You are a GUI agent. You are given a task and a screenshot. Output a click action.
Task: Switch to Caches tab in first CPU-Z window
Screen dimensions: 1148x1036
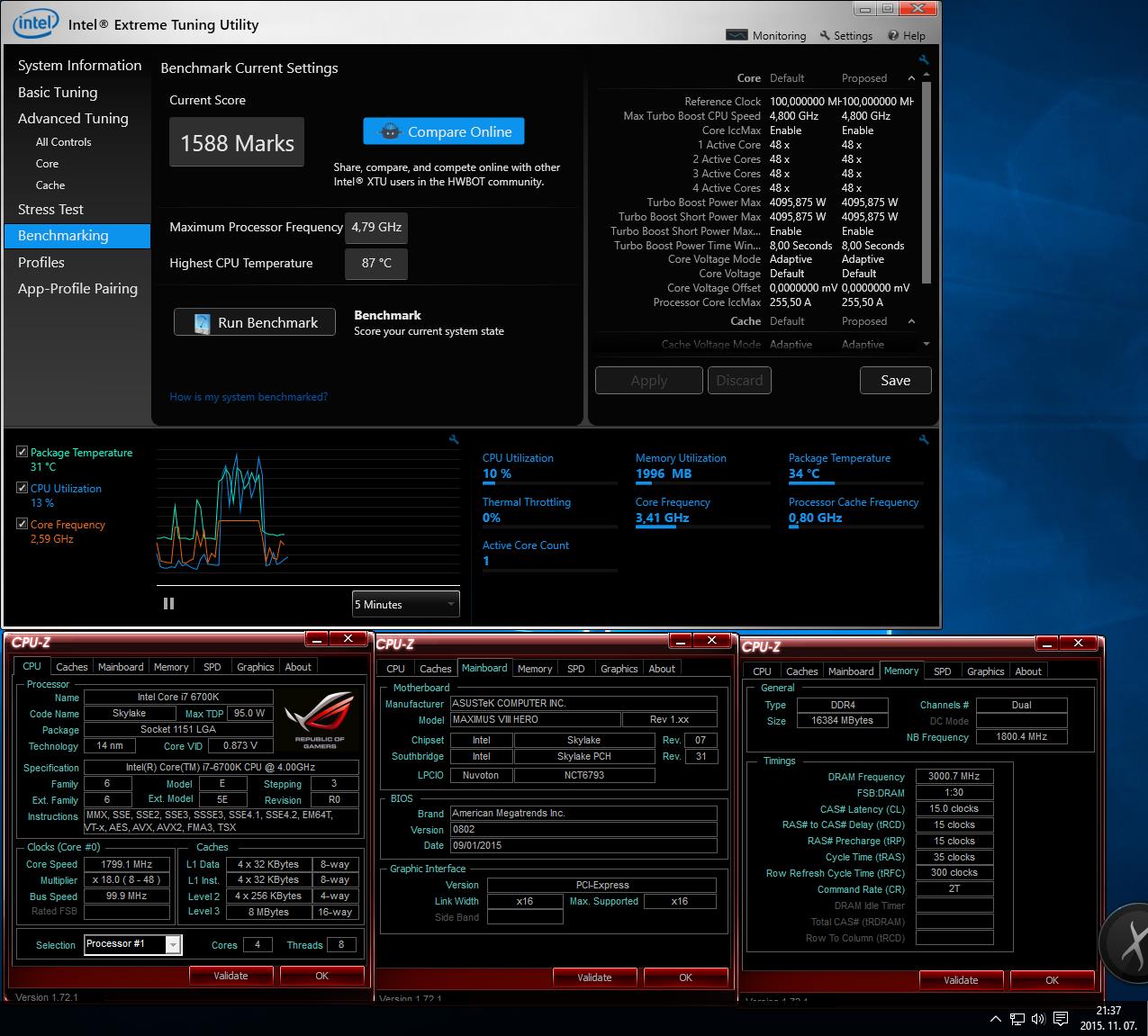[x=72, y=667]
